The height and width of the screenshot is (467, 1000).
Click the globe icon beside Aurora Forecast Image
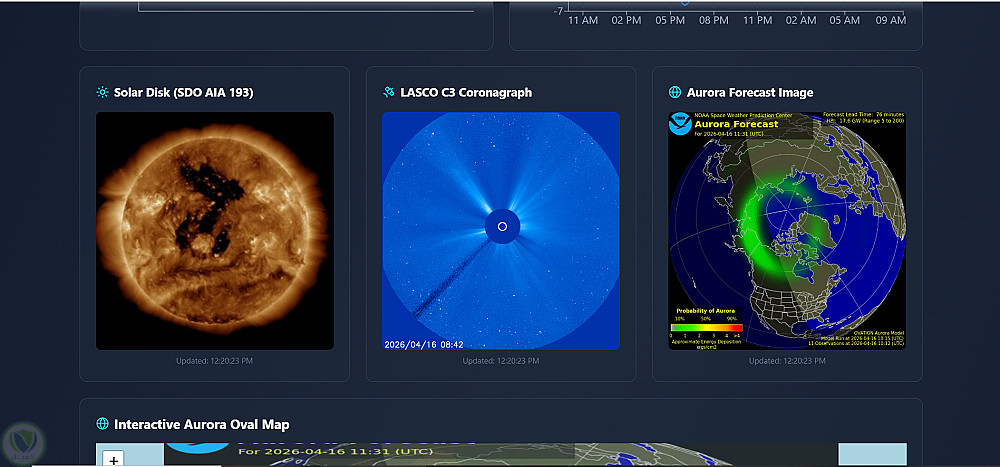675,93
